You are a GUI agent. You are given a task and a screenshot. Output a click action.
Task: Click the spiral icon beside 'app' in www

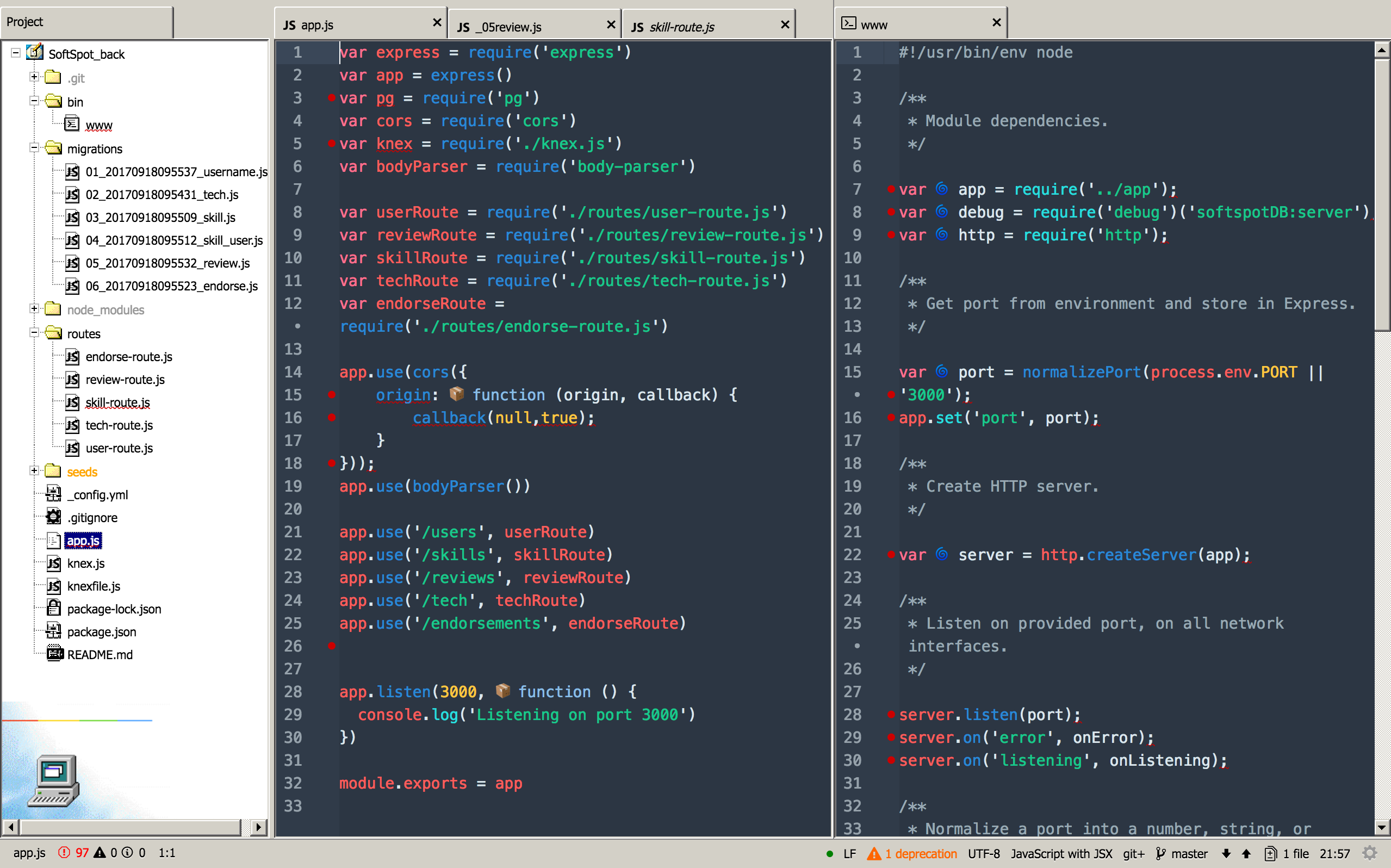tap(942, 188)
